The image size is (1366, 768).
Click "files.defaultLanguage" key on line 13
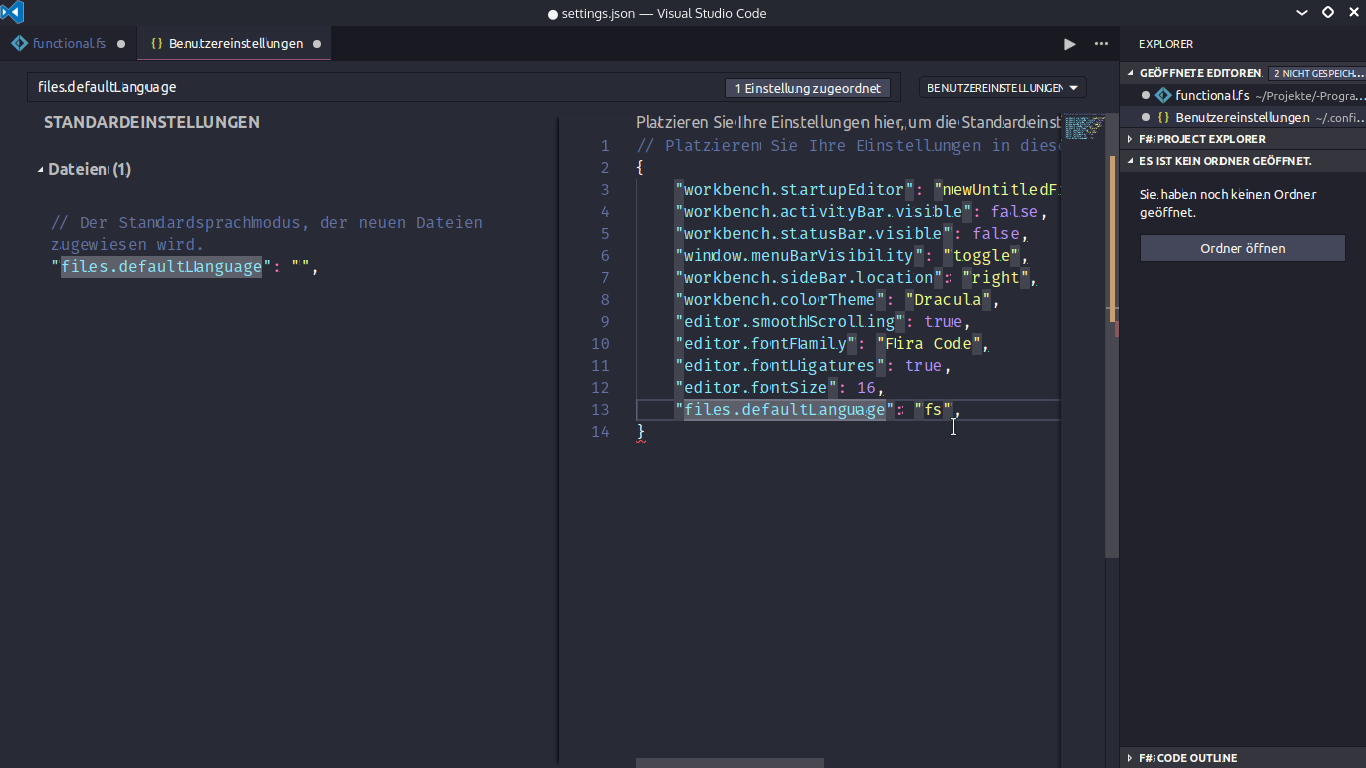point(785,410)
